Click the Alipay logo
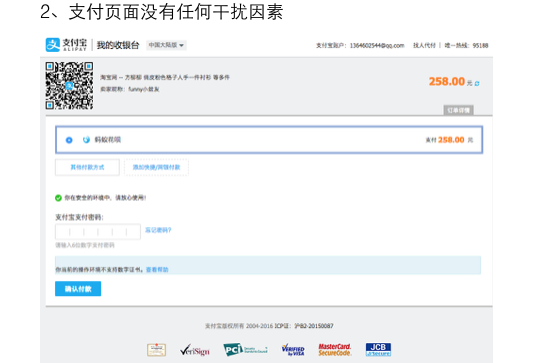This screenshot has width=534, height=363. [66, 45]
